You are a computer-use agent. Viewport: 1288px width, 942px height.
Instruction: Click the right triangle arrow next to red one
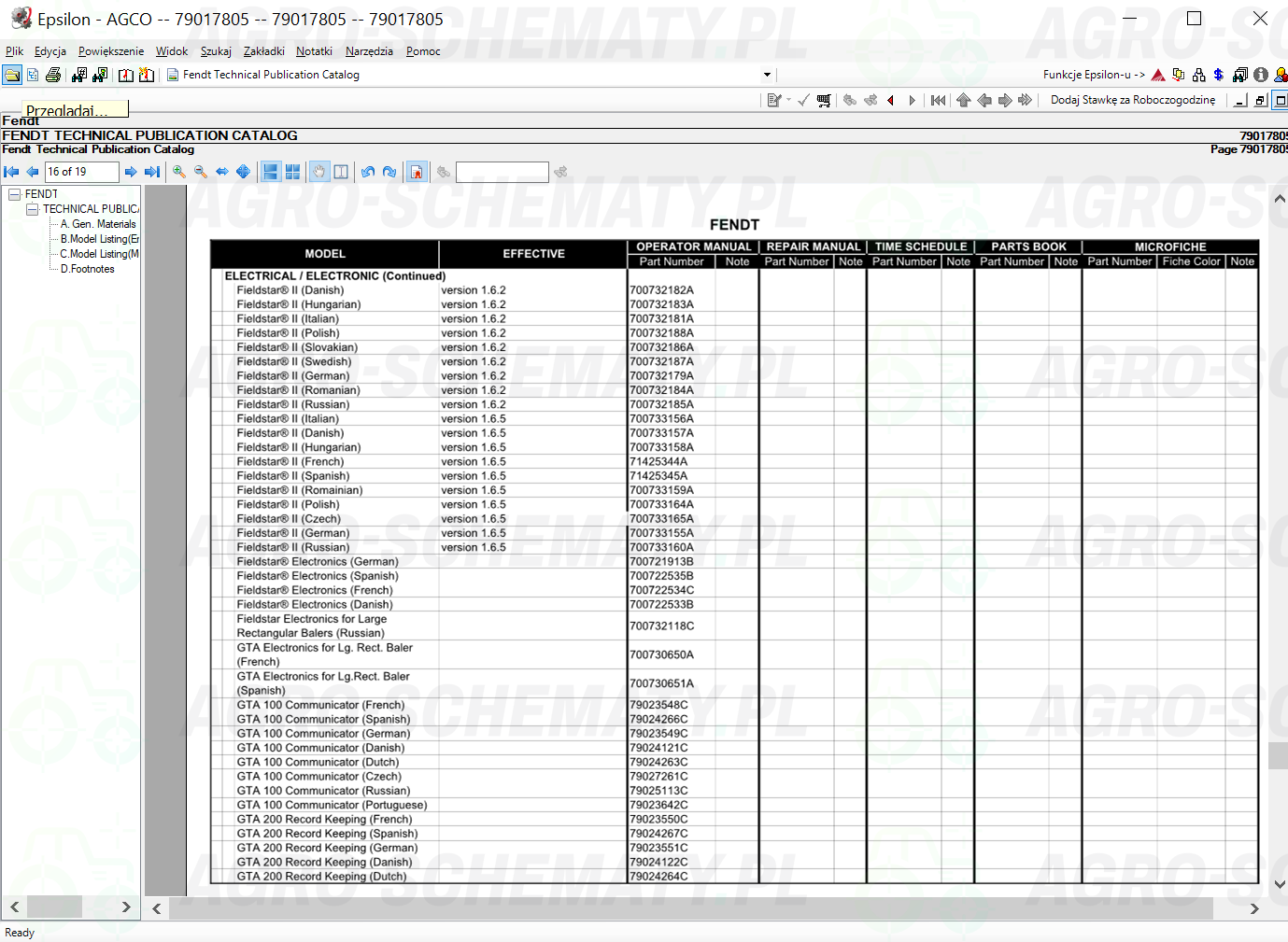[912, 100]
